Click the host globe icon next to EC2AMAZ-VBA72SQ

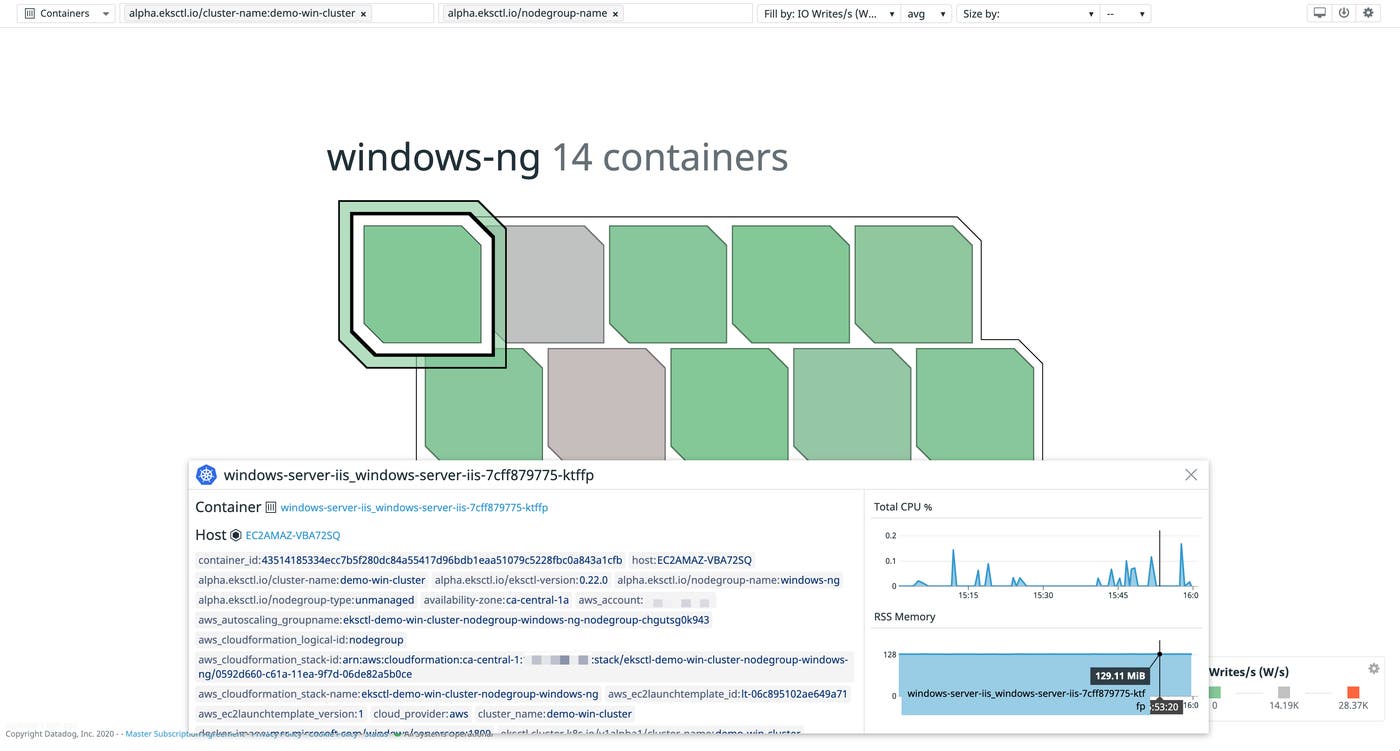pos(232,535)
